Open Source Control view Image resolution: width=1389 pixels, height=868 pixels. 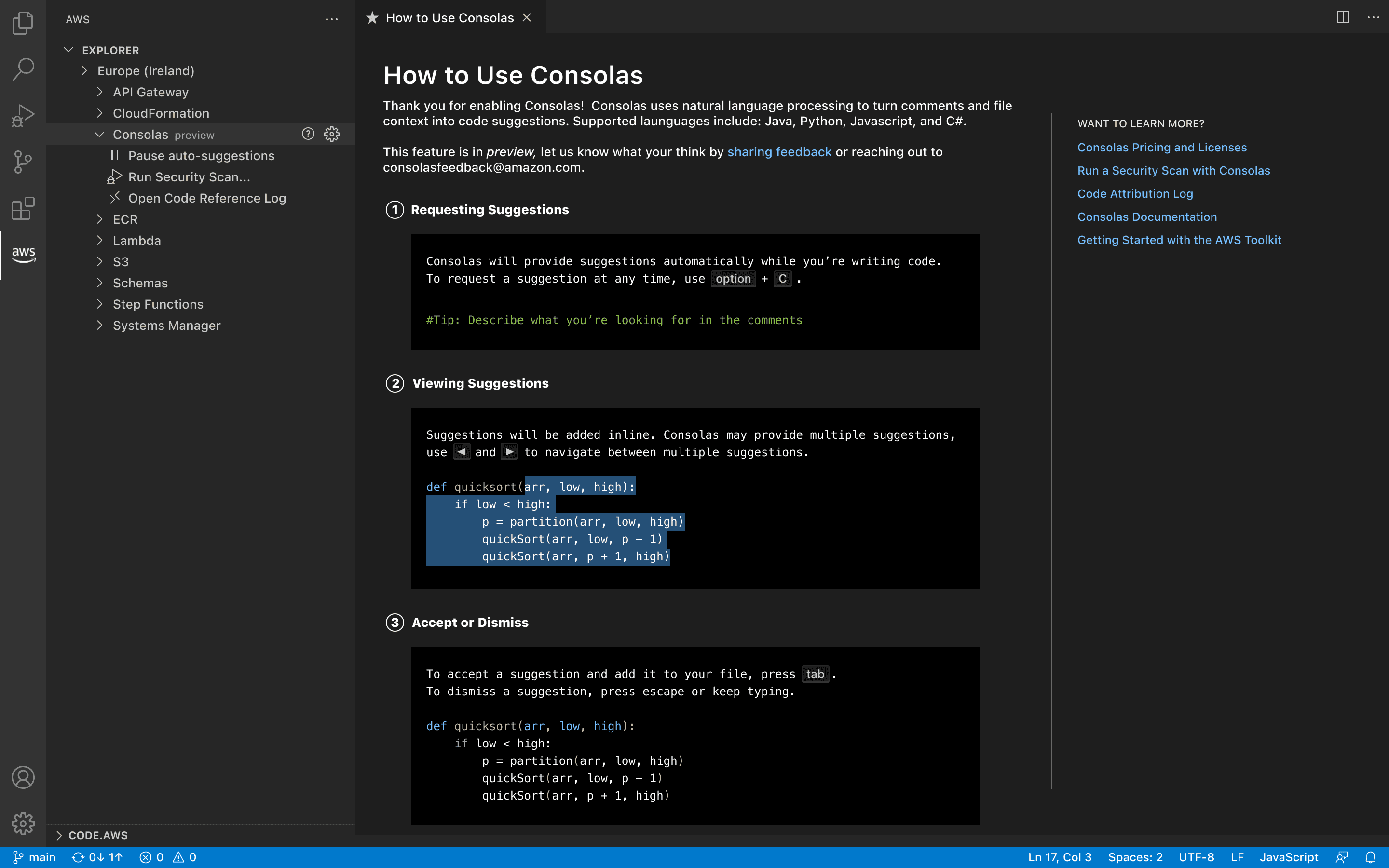(23, 162)
